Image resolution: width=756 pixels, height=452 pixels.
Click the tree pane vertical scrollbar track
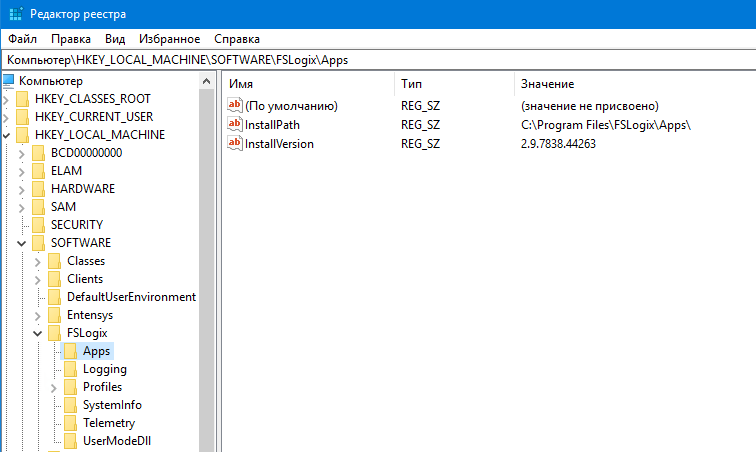[206, 270]
